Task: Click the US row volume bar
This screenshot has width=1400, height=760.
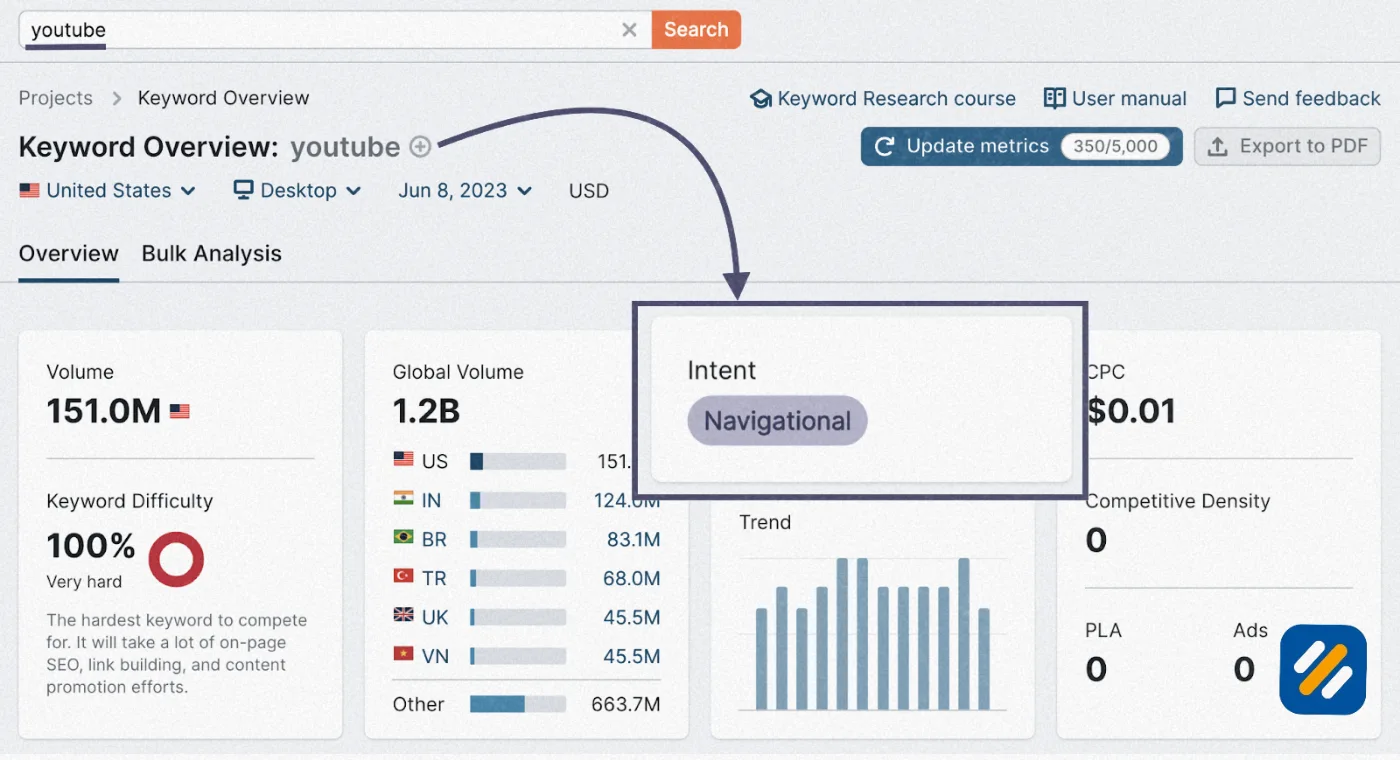Action: point(518,461)
